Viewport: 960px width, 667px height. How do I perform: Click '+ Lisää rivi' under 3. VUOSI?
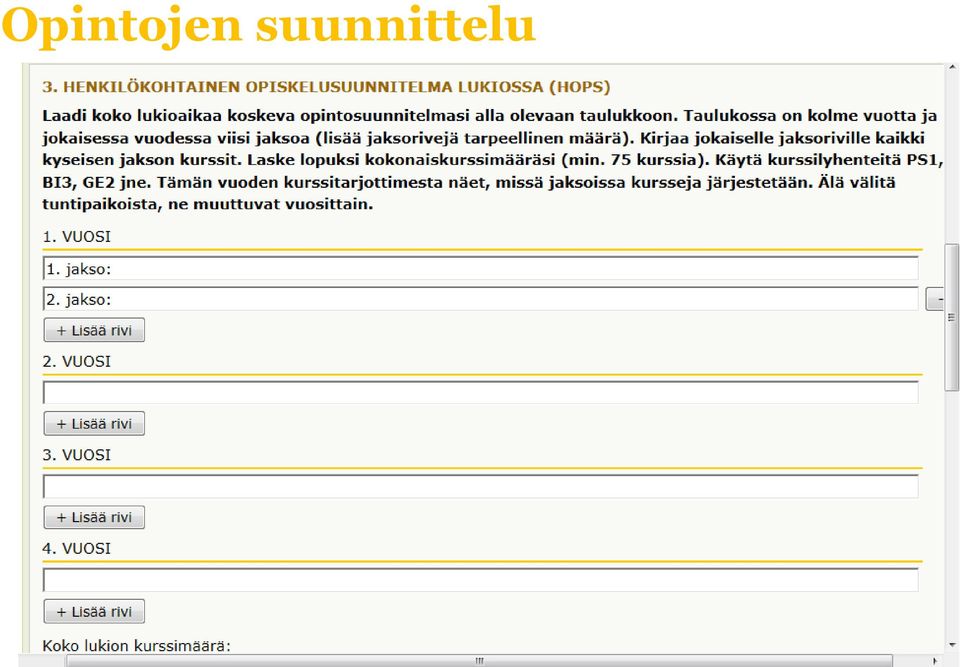click(94, 517)
